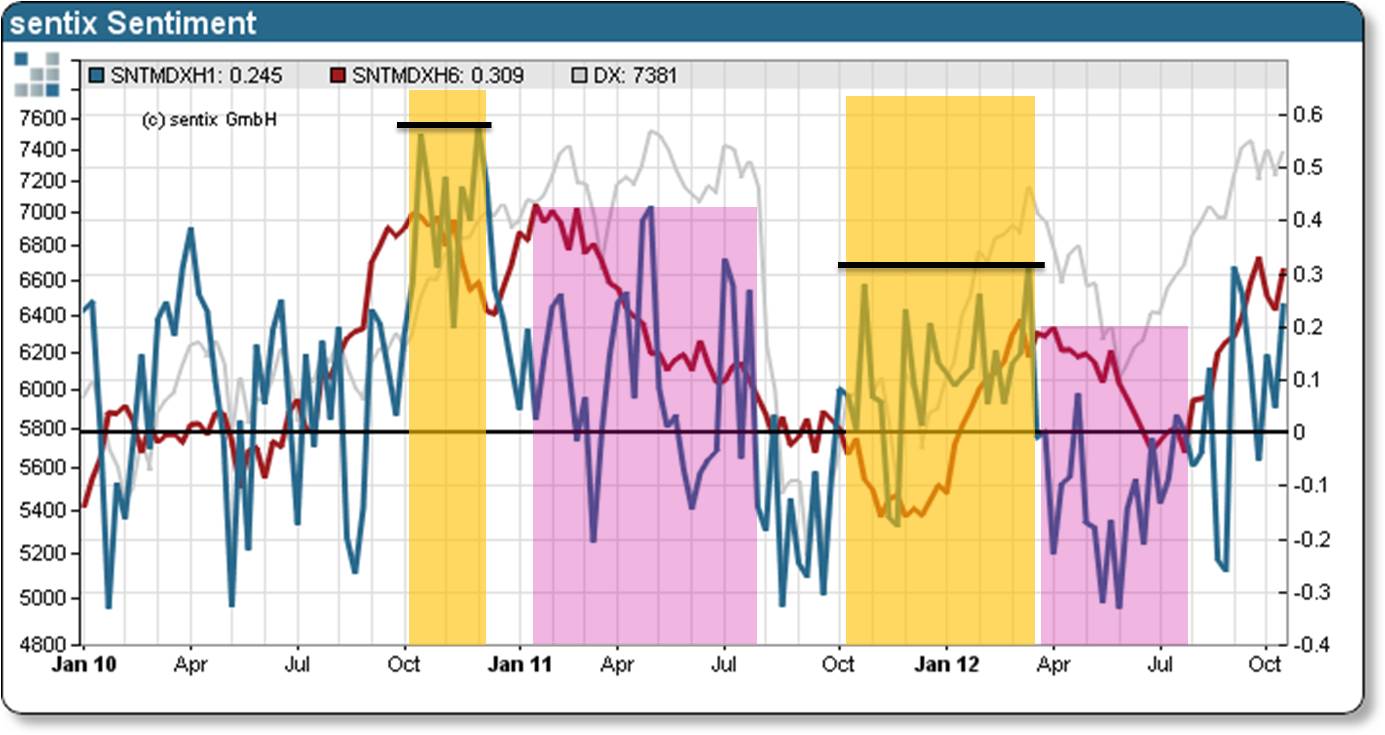
Task: Select the "SNTMDXH6: 0.309" legend label
Action: (x=438, y=75)
